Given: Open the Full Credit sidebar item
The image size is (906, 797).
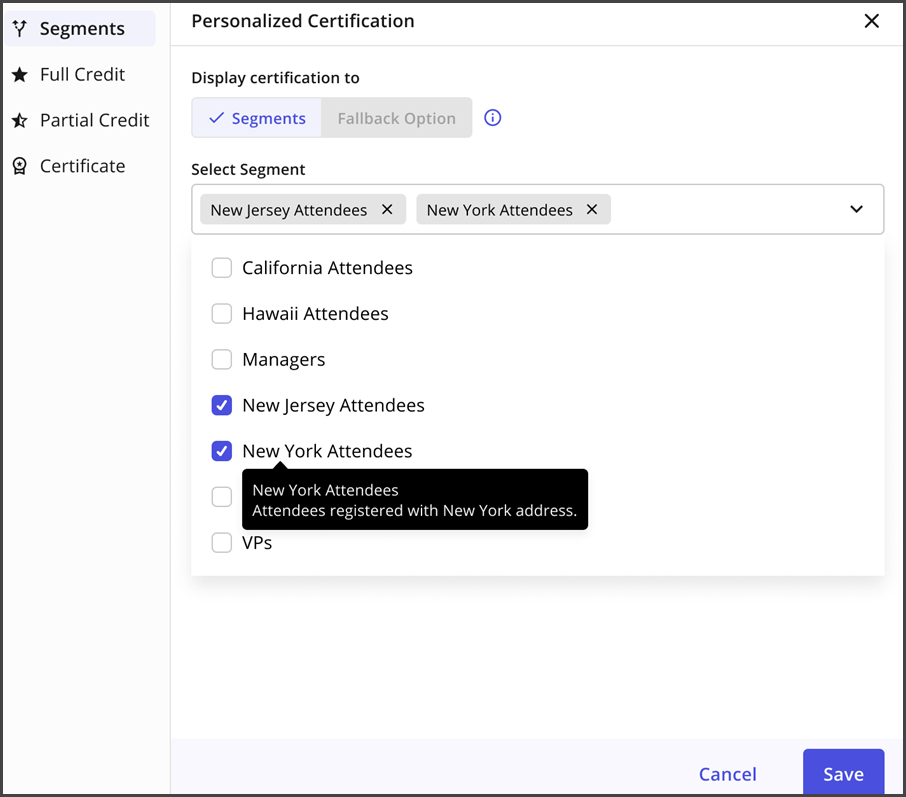Looking at the screenshot, I should pyautogui.click(x=80, y=75).
